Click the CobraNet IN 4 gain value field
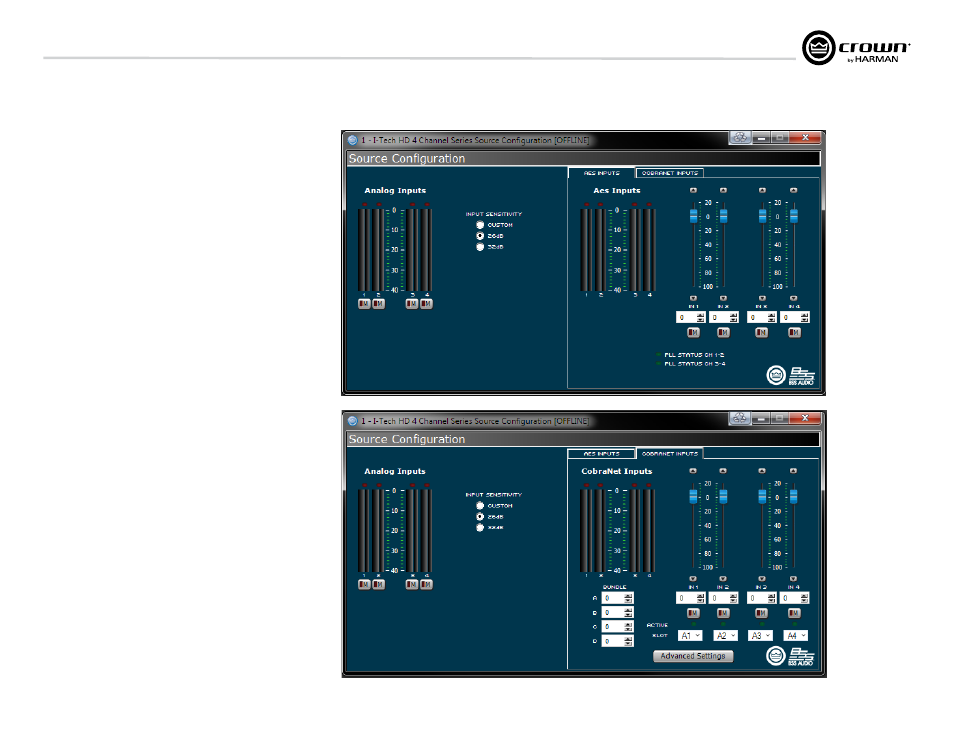The image size is (954, 737). point(790,598)
